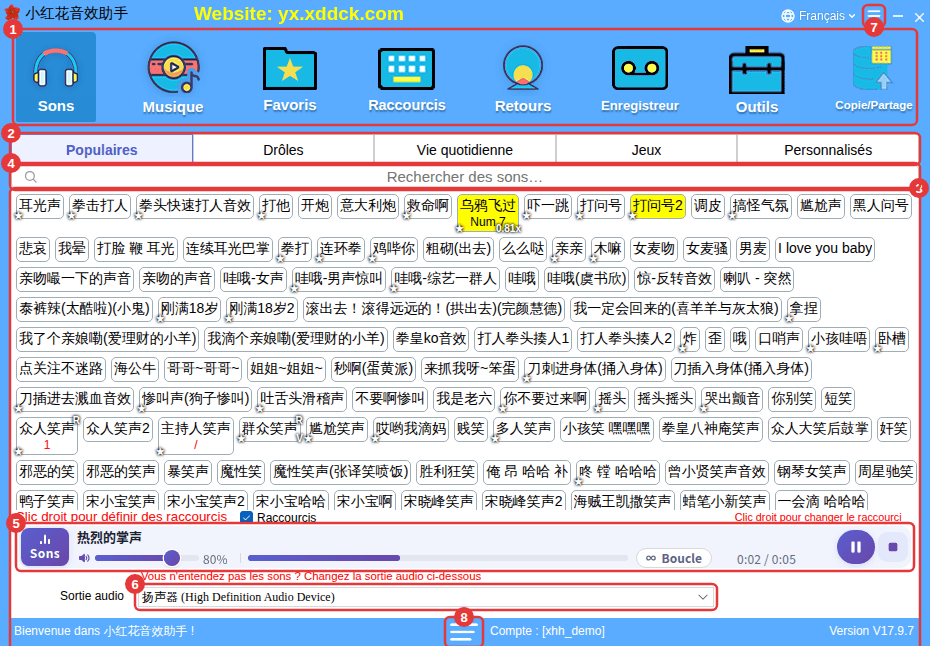Stop the current sound playback

pyautogui.click(x=893, y=547)
